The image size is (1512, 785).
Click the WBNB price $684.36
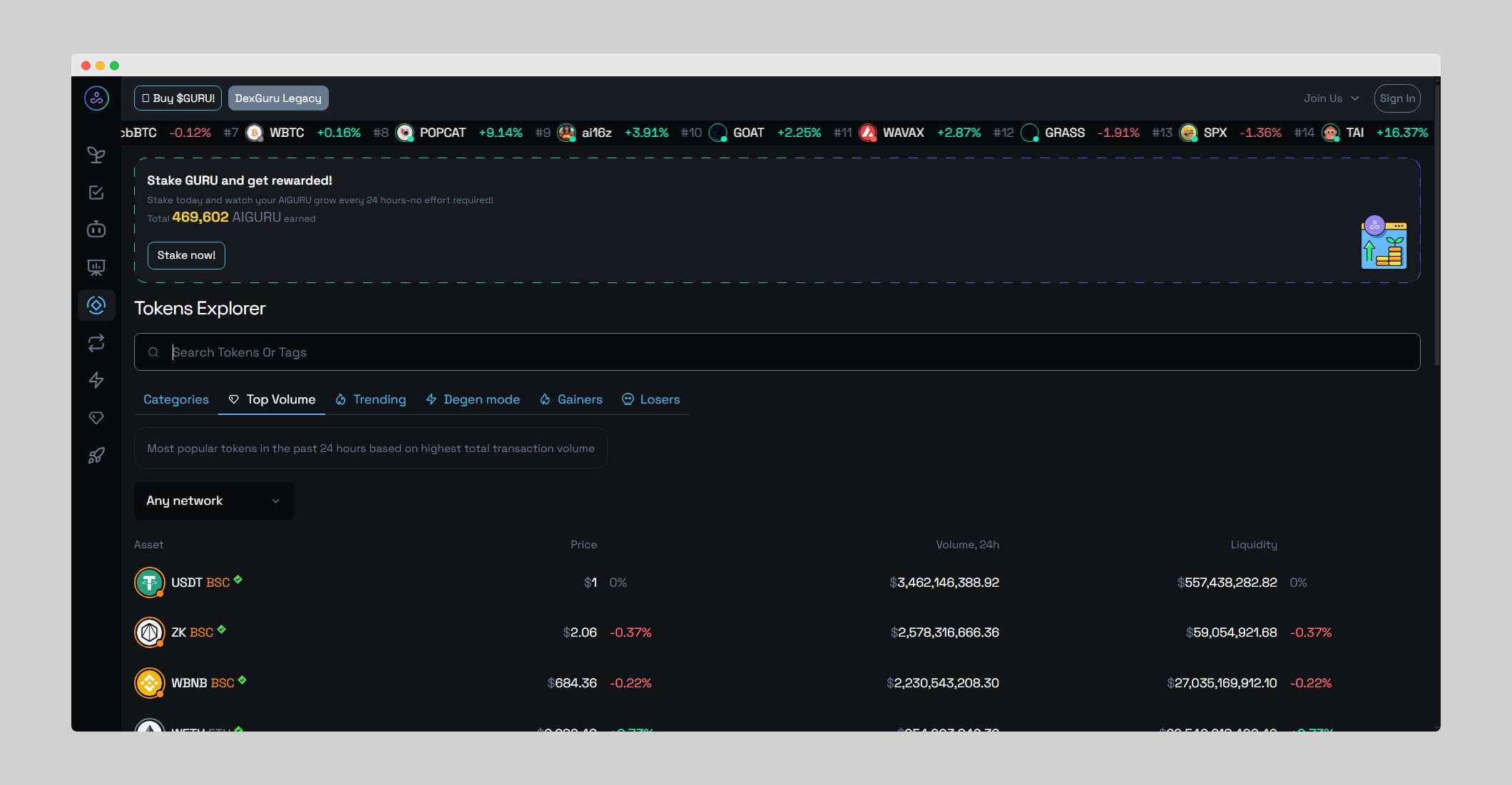pyautogui.click(x=572, y=683)
